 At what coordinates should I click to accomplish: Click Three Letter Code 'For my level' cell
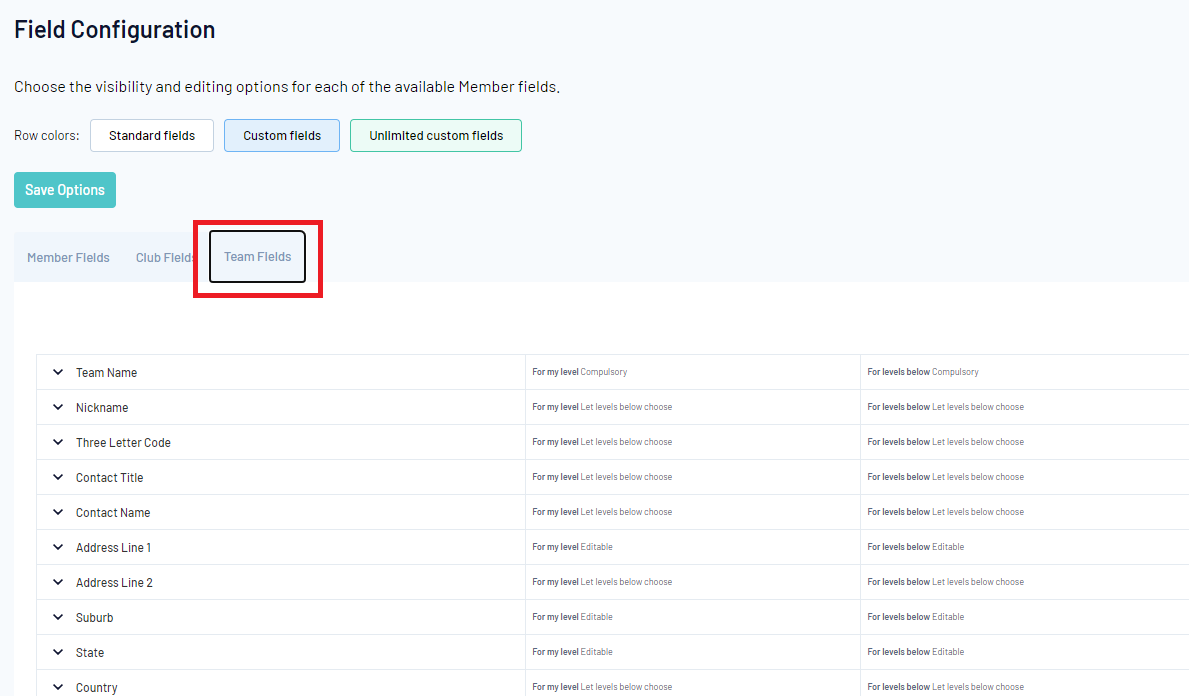click(692, 442)
